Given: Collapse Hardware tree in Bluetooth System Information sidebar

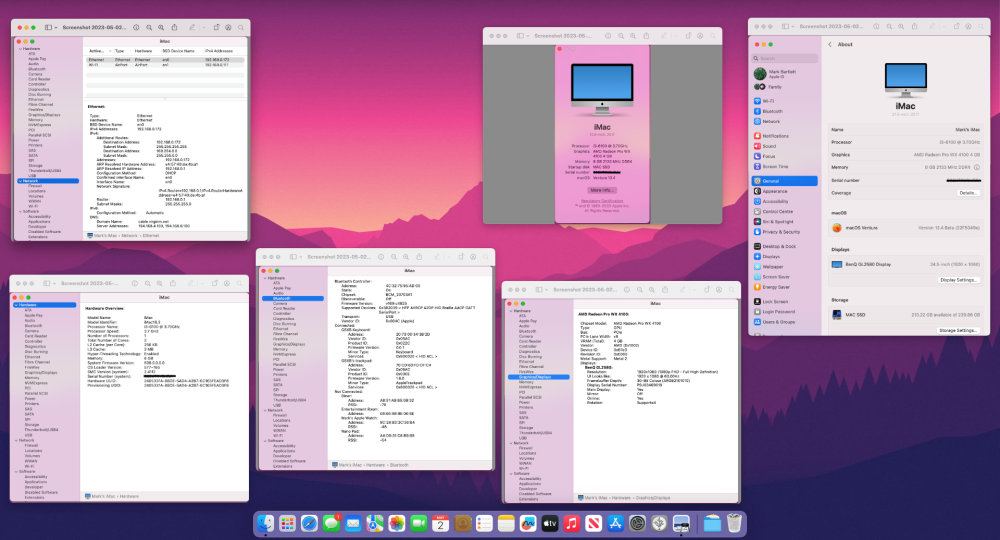Looking at the screenshot, I should pyautogui.click(x=266, y=278).
